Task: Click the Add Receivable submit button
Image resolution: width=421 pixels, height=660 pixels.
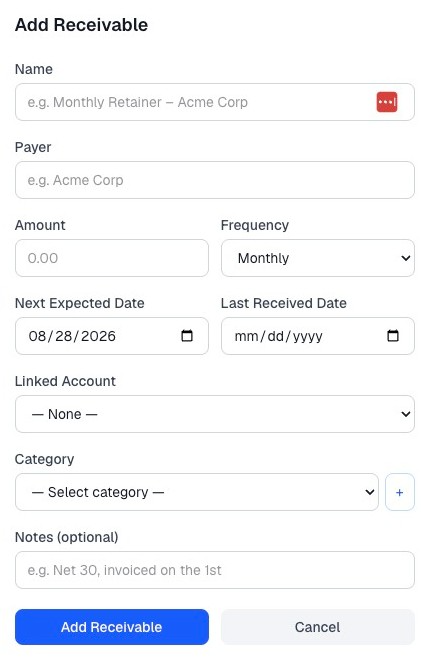Action: (x=112, y=627)
